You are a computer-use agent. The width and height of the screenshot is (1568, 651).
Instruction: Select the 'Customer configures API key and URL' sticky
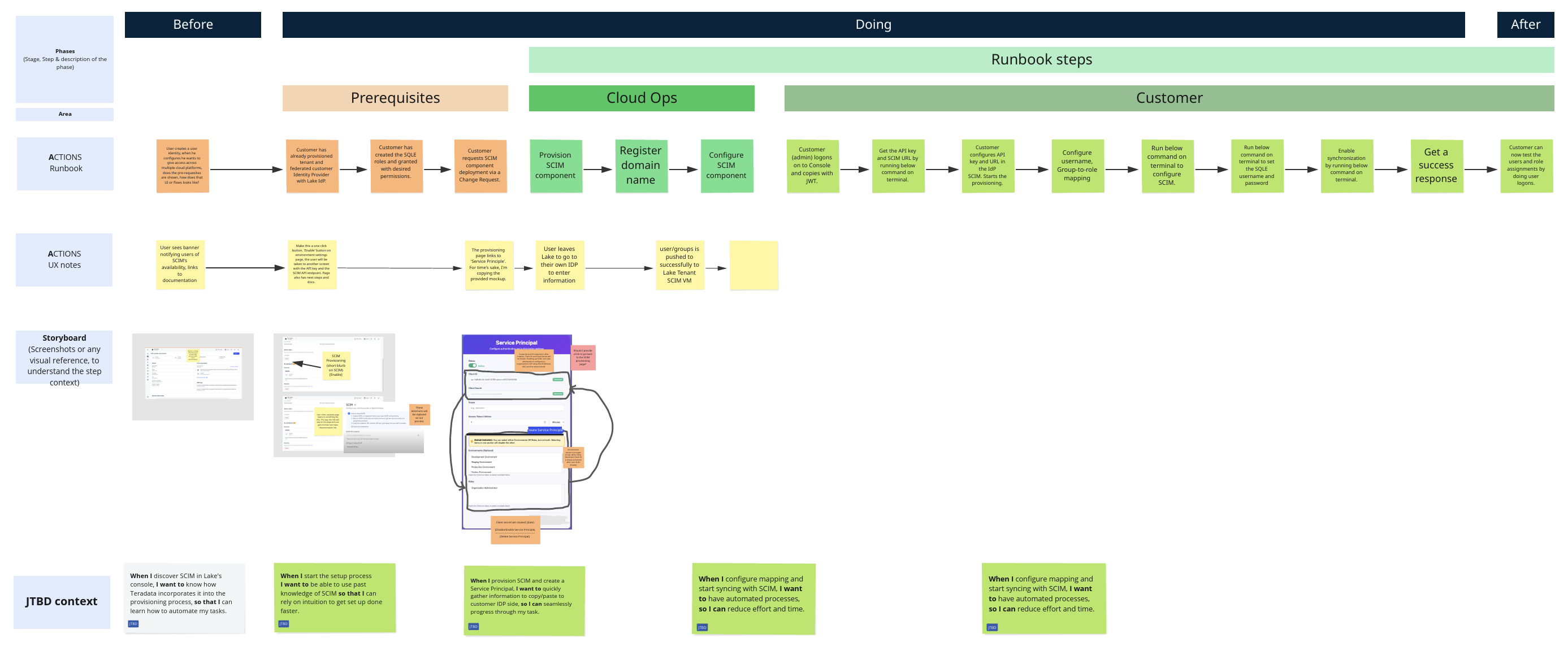point(988,166)
